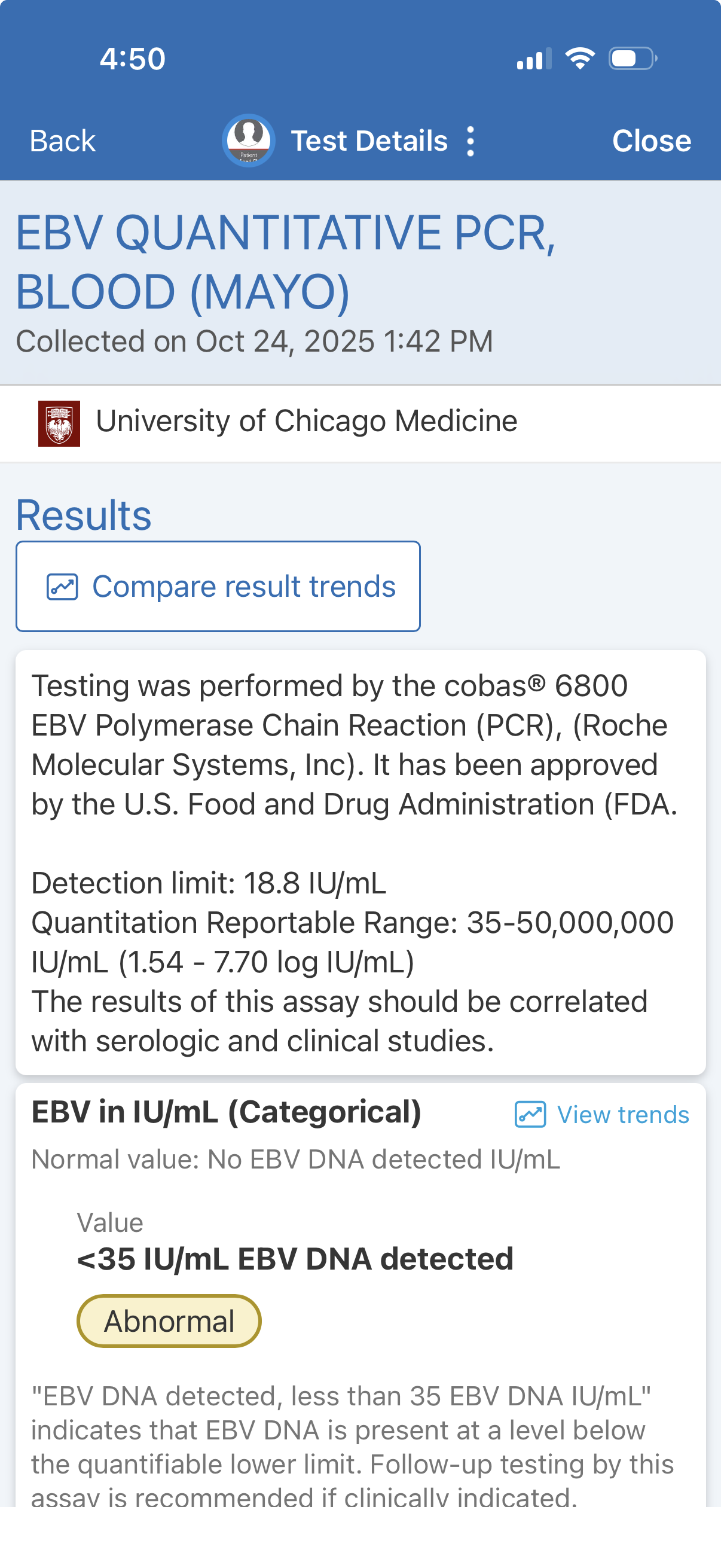Tap the chart icon in Compare result trends

click(x=62, y=587)
